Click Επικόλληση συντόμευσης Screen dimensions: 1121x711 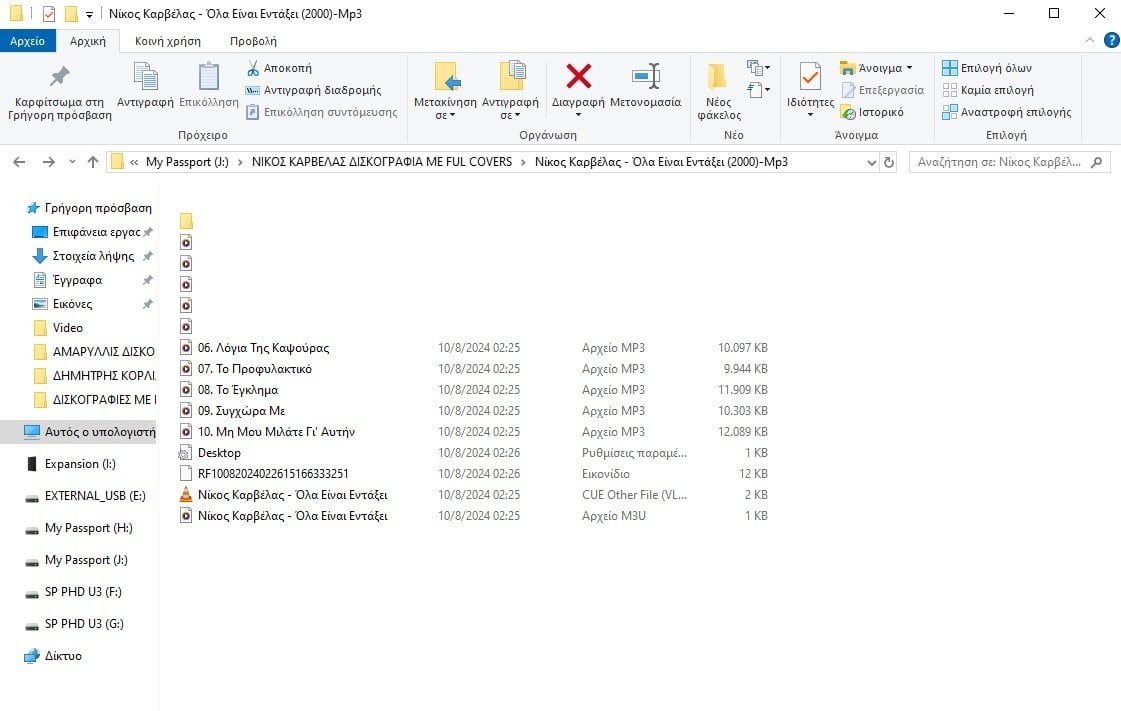pyautogui.click(x=321, y=112)
